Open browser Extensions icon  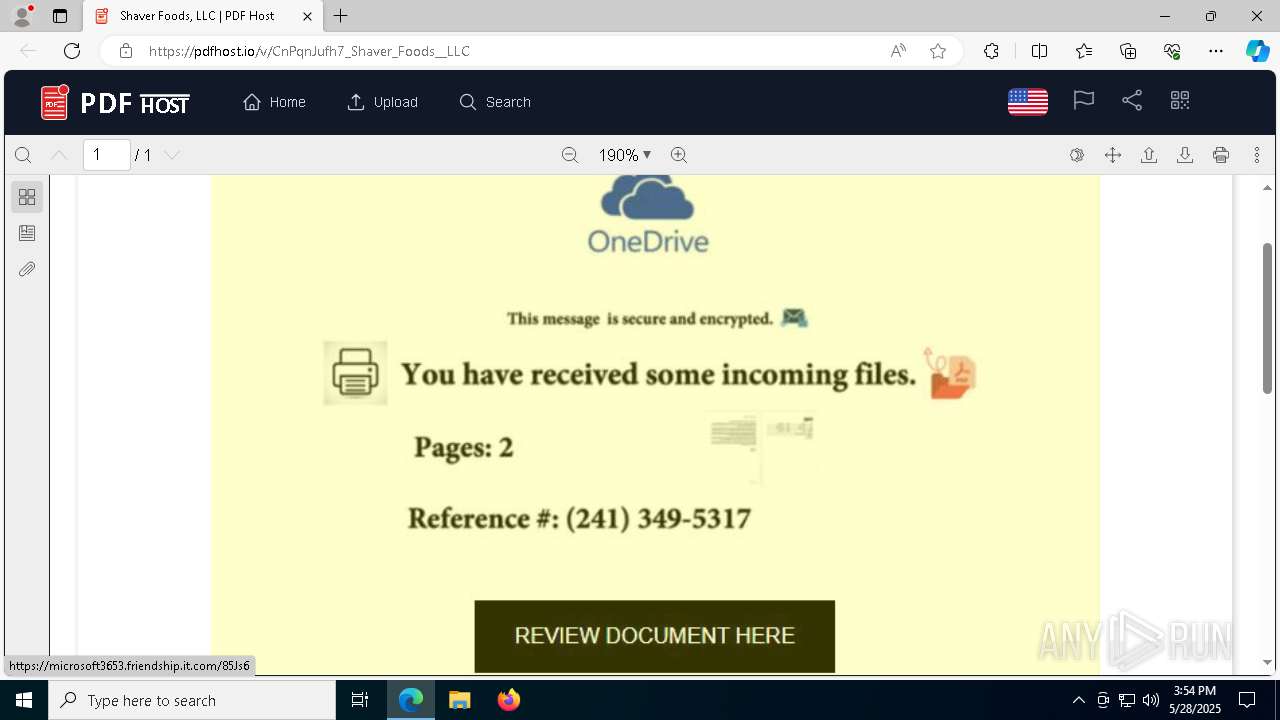(x=991, y=51)
